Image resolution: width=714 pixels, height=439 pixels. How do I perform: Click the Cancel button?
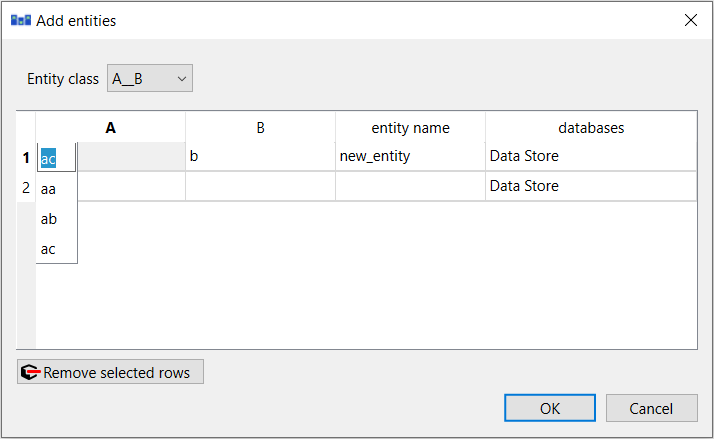click(651, 408)
